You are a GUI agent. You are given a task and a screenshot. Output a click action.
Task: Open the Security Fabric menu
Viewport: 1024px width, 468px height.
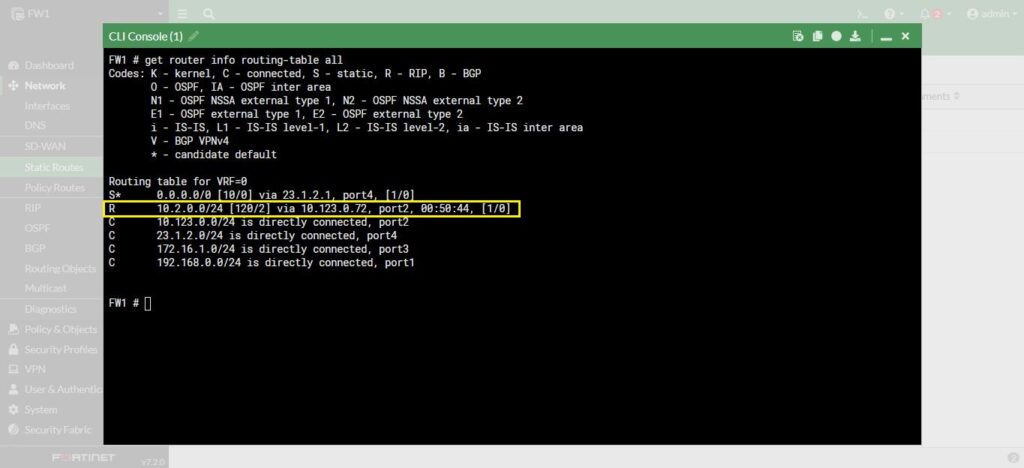click(x=57, y=430)
